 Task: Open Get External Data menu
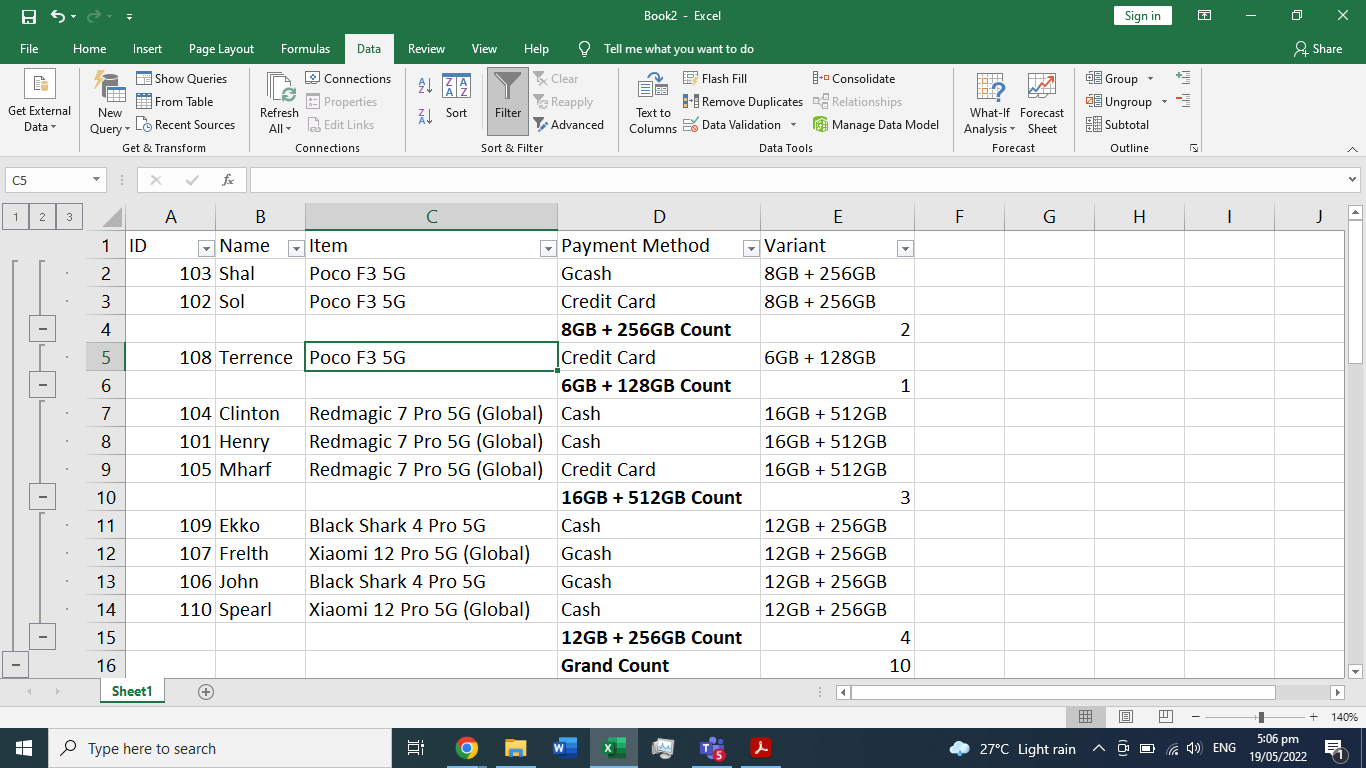point(39,103)
